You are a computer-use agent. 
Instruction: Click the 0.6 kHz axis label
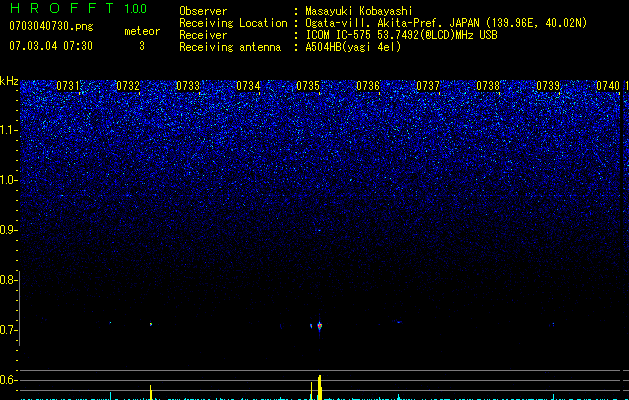pos(8,380)
